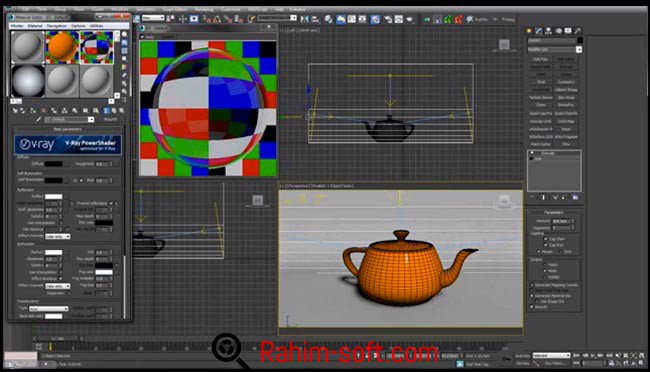Select the Patch output radio button
Image resolution: width=650 pixels, height=372 pixels.
pyautogui.click(x=544, y=265)
